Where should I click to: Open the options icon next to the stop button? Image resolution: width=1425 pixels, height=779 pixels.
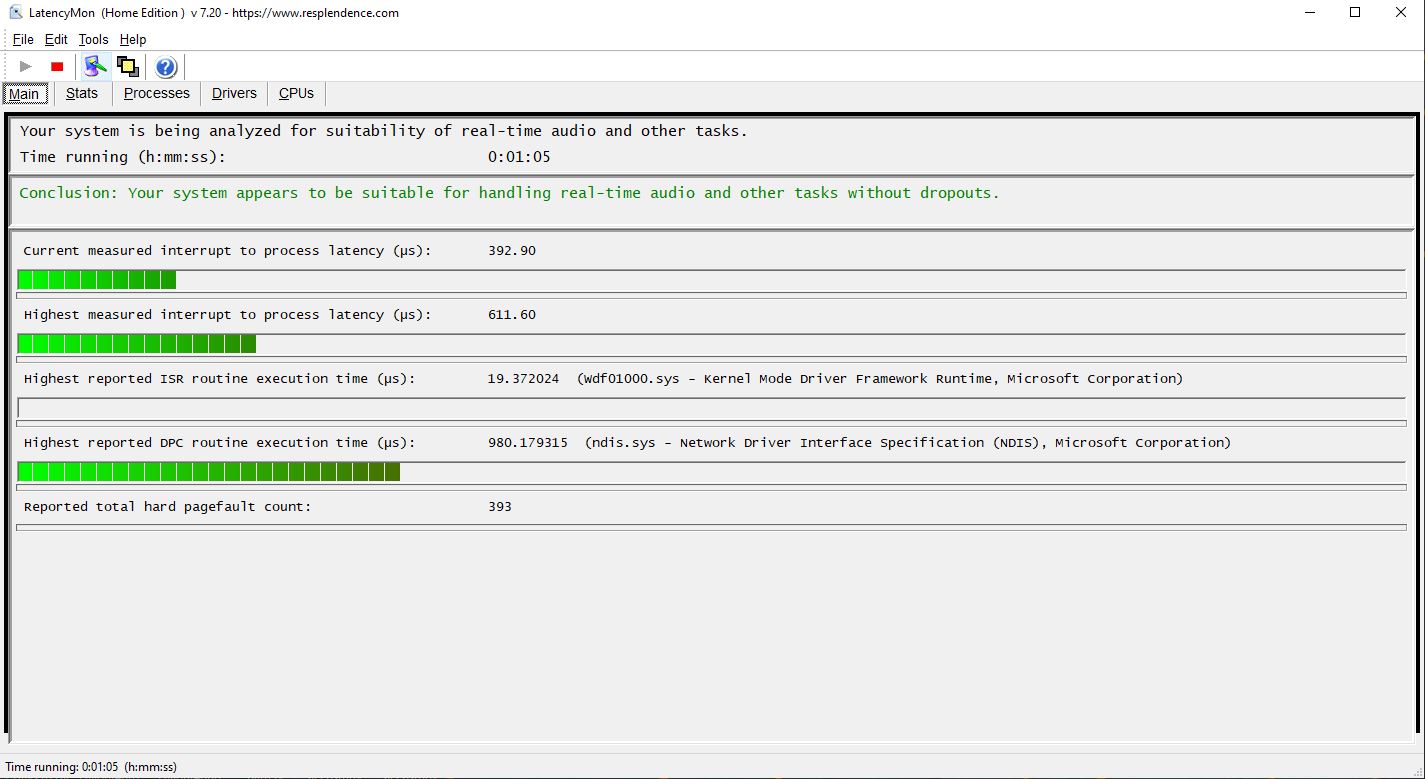click(x=95, y=67)
